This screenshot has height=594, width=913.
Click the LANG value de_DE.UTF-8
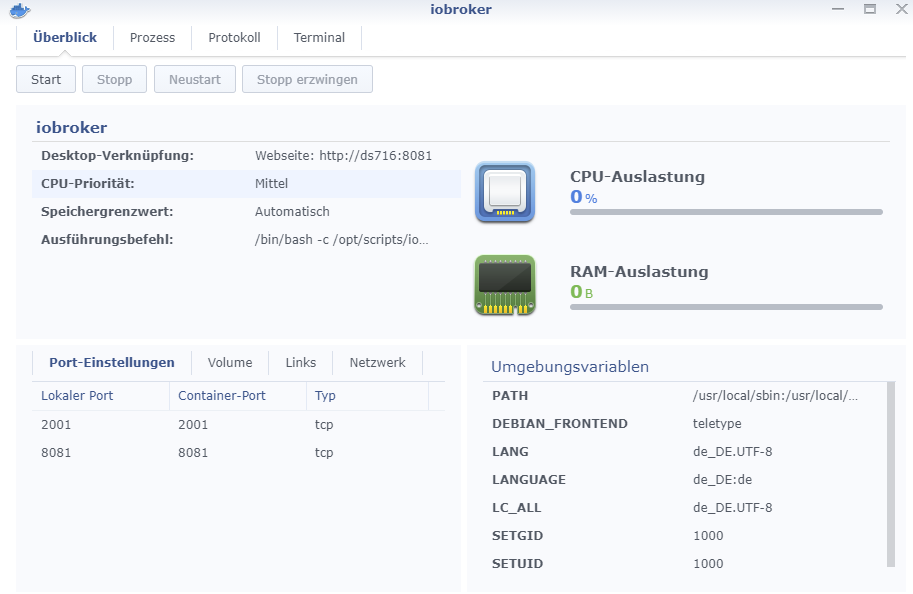click(x=732, y=452)
